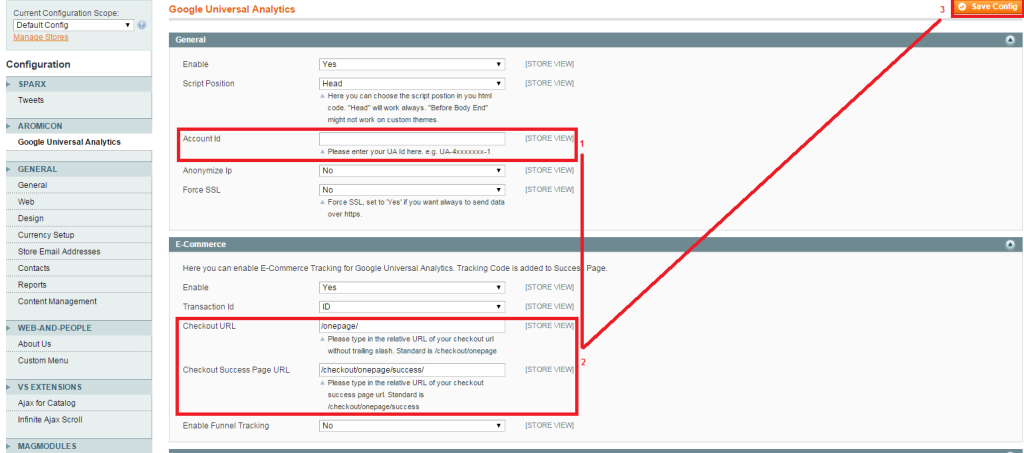Click the Configuration heading in the sidebar
The image size is (1024, 453).
(38, 65)
